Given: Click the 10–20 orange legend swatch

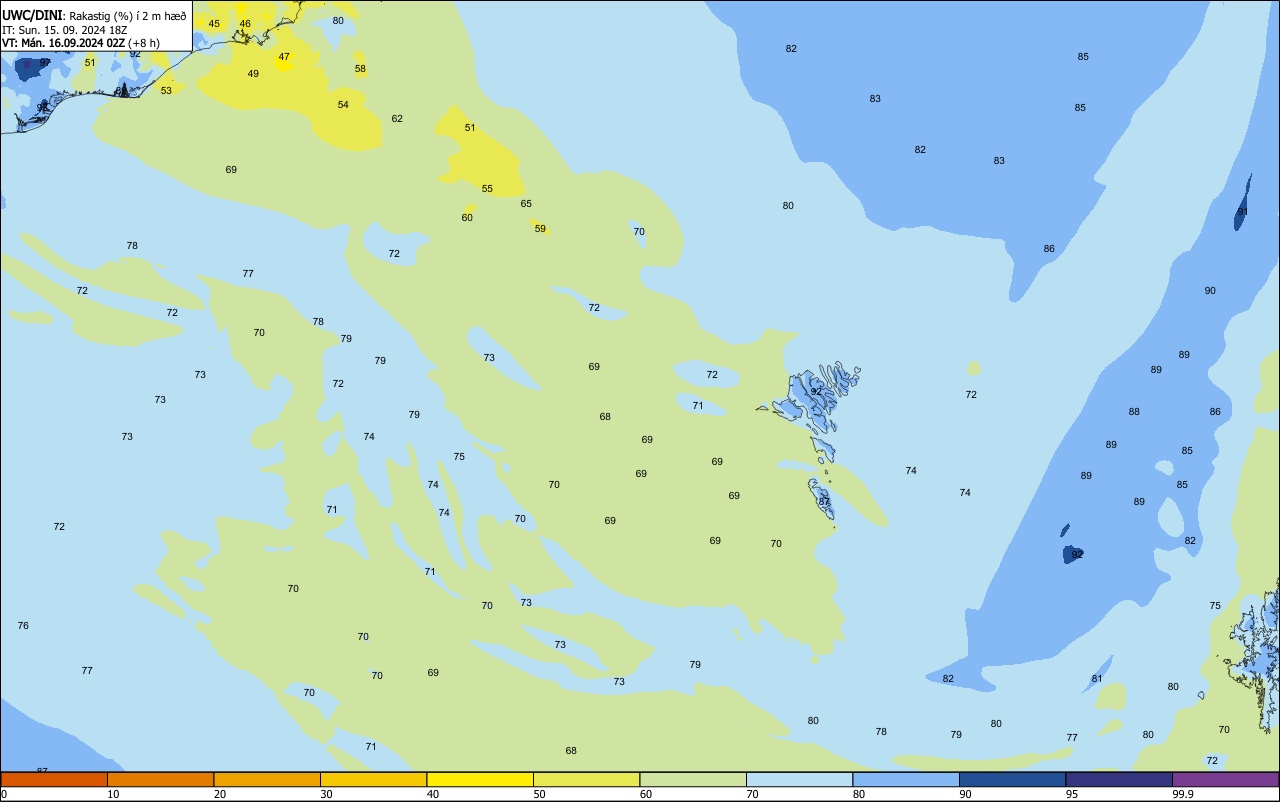Looking at the screenshot, I should click(x=161, y=779).
